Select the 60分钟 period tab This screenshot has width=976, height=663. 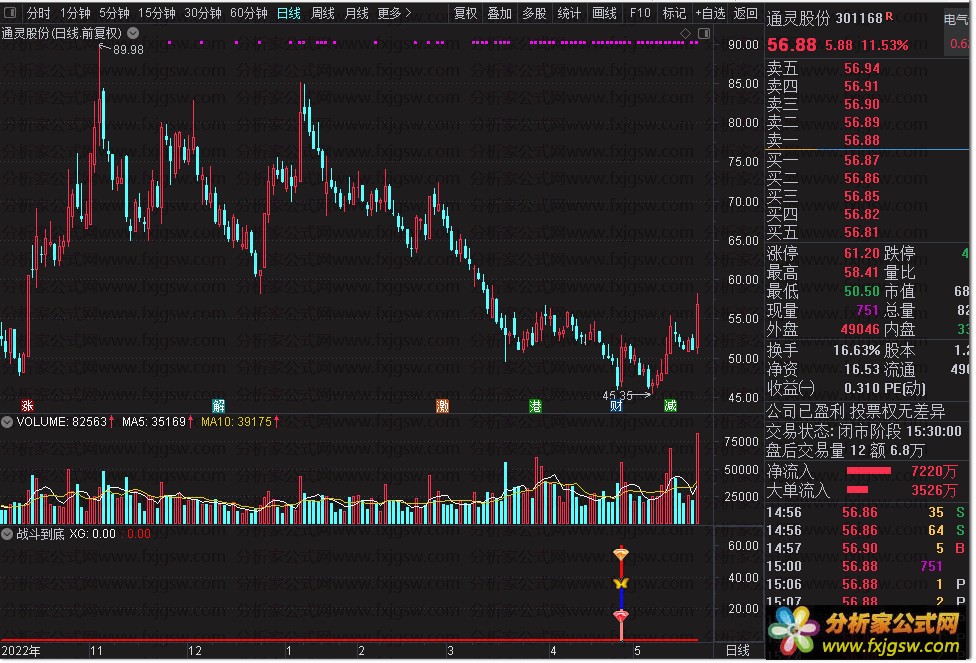click(x=249, y=13)
